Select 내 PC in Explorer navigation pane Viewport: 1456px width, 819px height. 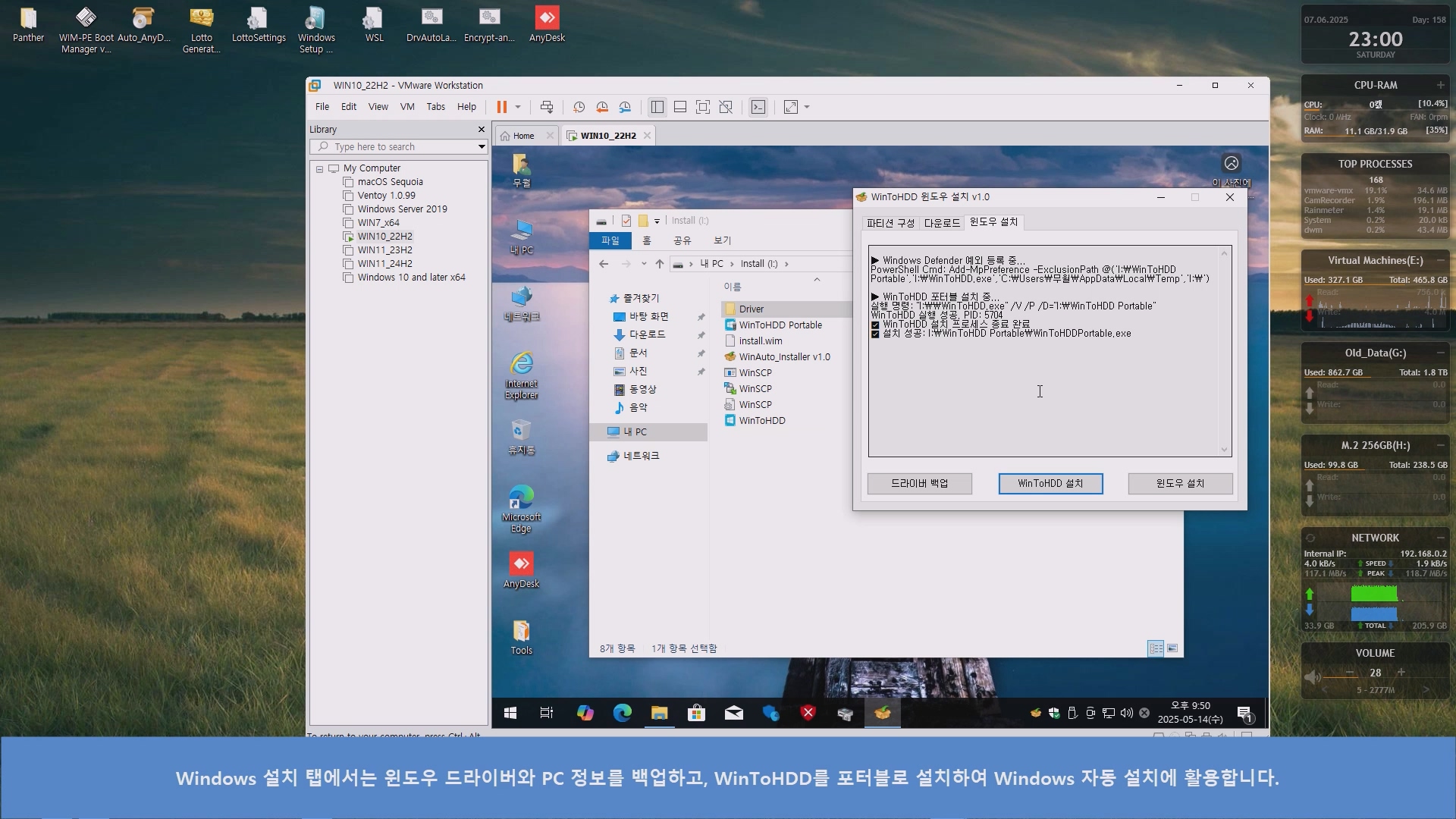click(635, 432)
